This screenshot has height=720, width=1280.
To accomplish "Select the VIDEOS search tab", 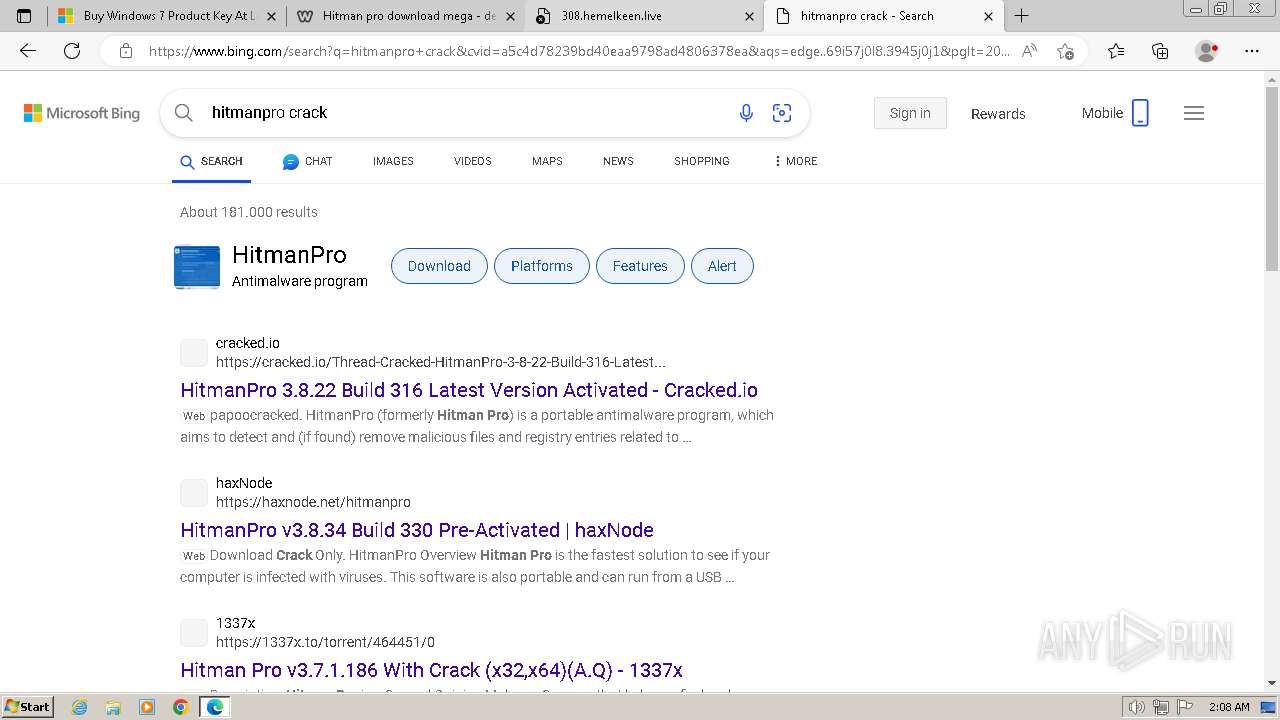I will point(472,161).
